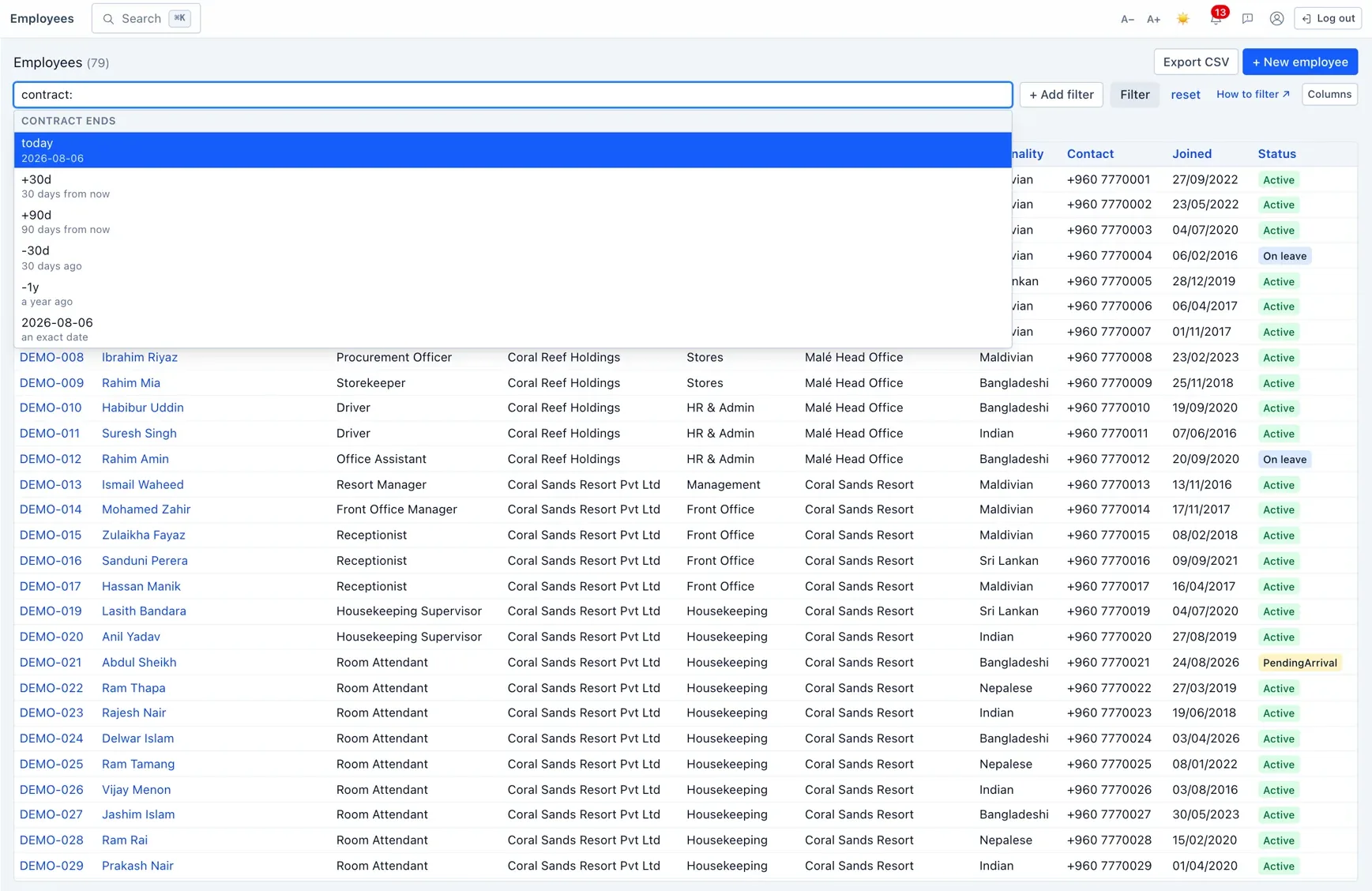Sort by the Status column header
Screen dimensions: 1372x891
coord(1276,154)
